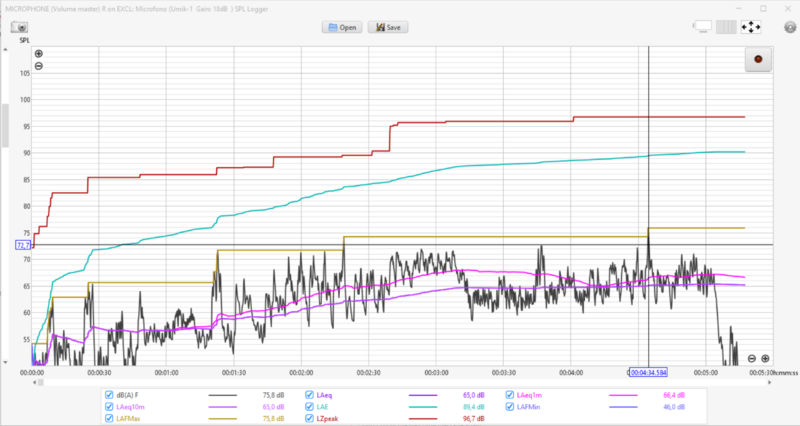Viewport: 800px width, 426px height.
Task: Click the 00:04:34.184 time cursor label
Action: click(649, 372)
